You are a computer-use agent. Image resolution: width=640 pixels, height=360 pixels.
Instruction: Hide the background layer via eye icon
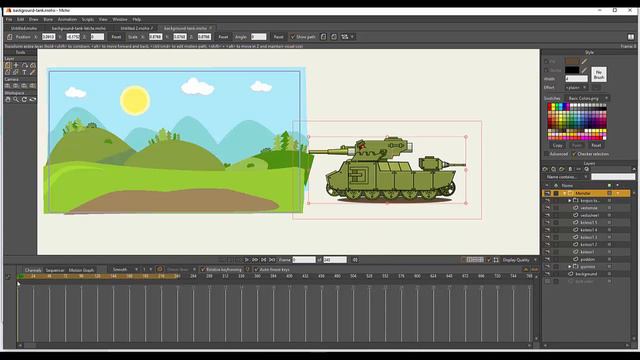(547, 274)
